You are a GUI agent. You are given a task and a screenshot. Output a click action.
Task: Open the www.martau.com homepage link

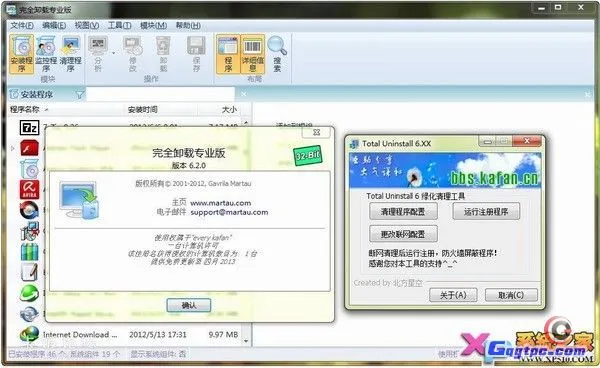[x=220, y=203]
